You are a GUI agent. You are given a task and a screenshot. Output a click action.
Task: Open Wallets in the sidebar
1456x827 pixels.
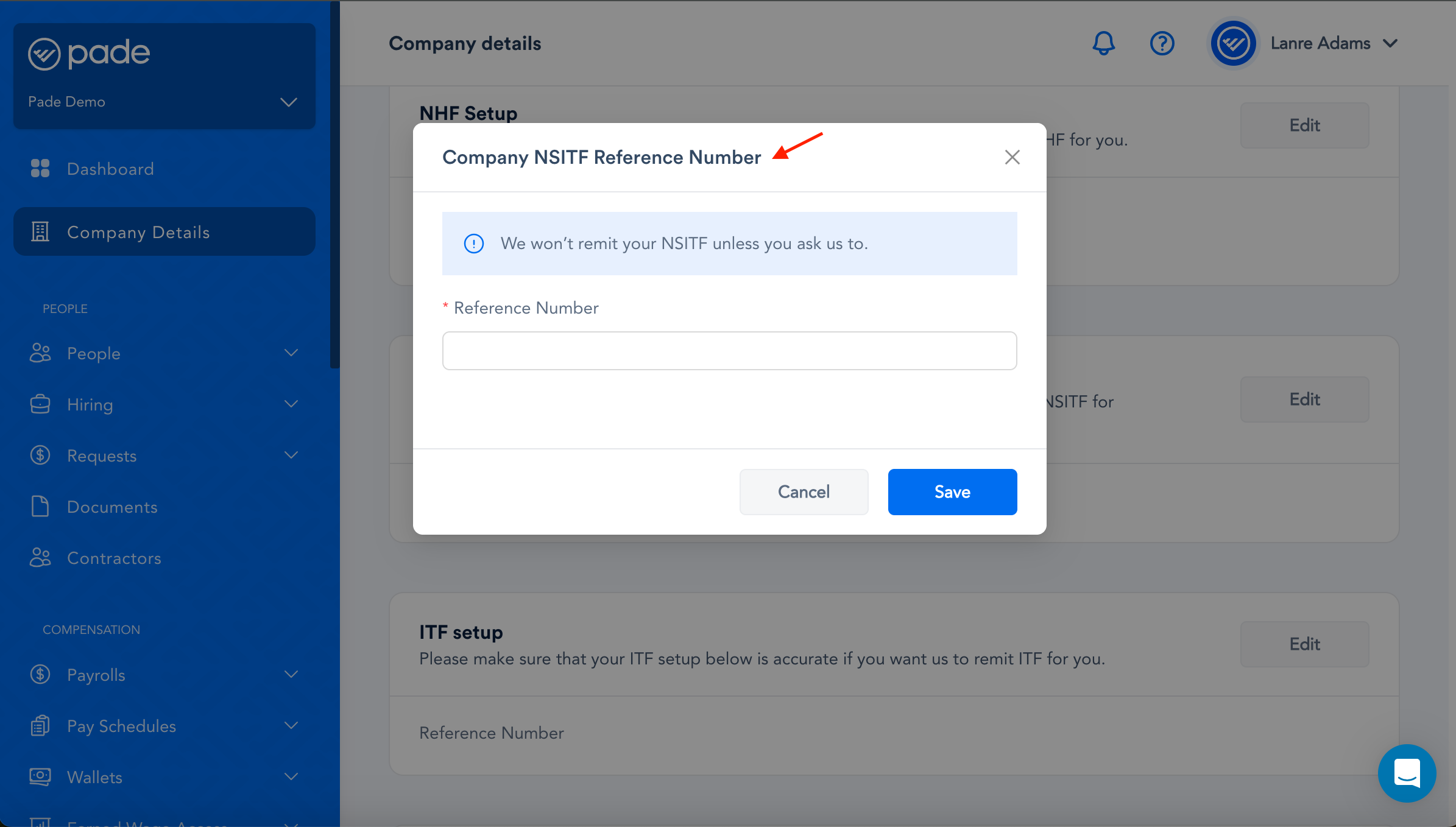[x=94, y=777]
